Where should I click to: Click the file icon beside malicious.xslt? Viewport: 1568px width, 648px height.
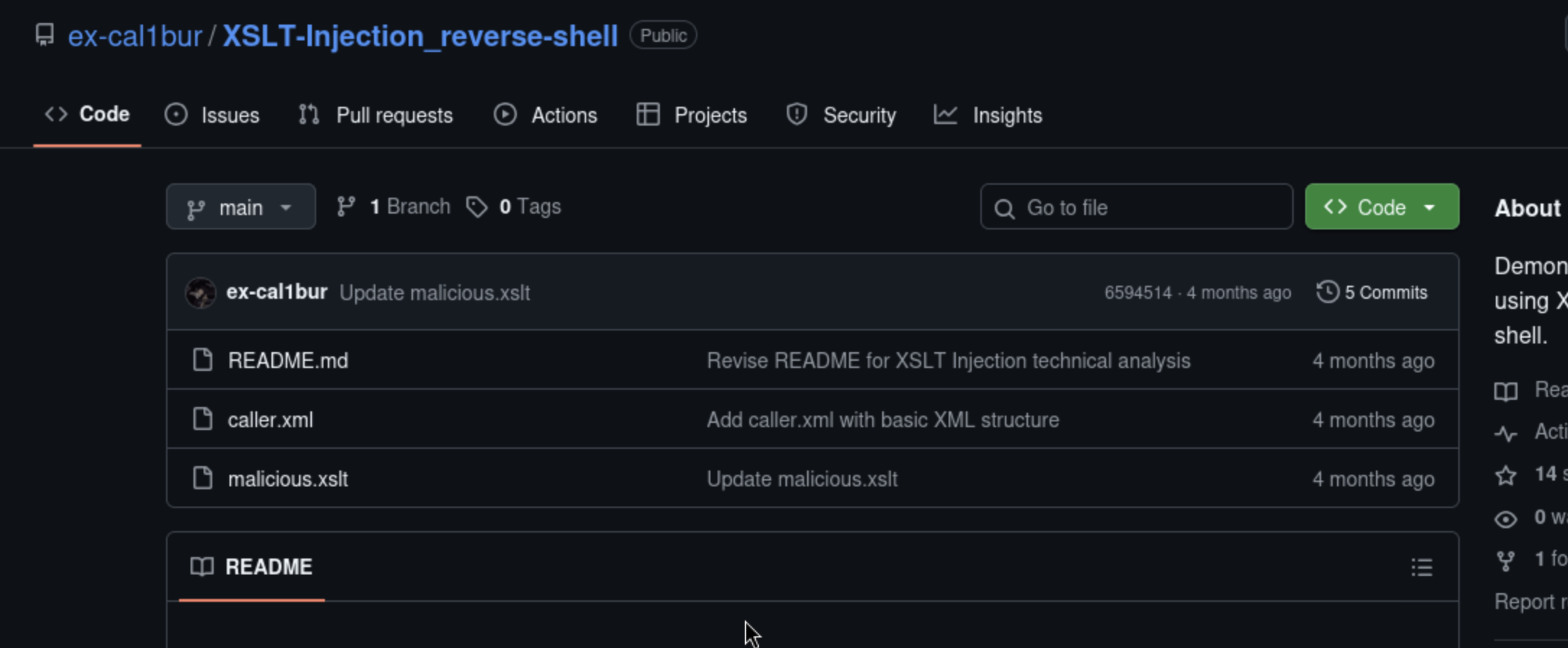[x=203, y=478]
